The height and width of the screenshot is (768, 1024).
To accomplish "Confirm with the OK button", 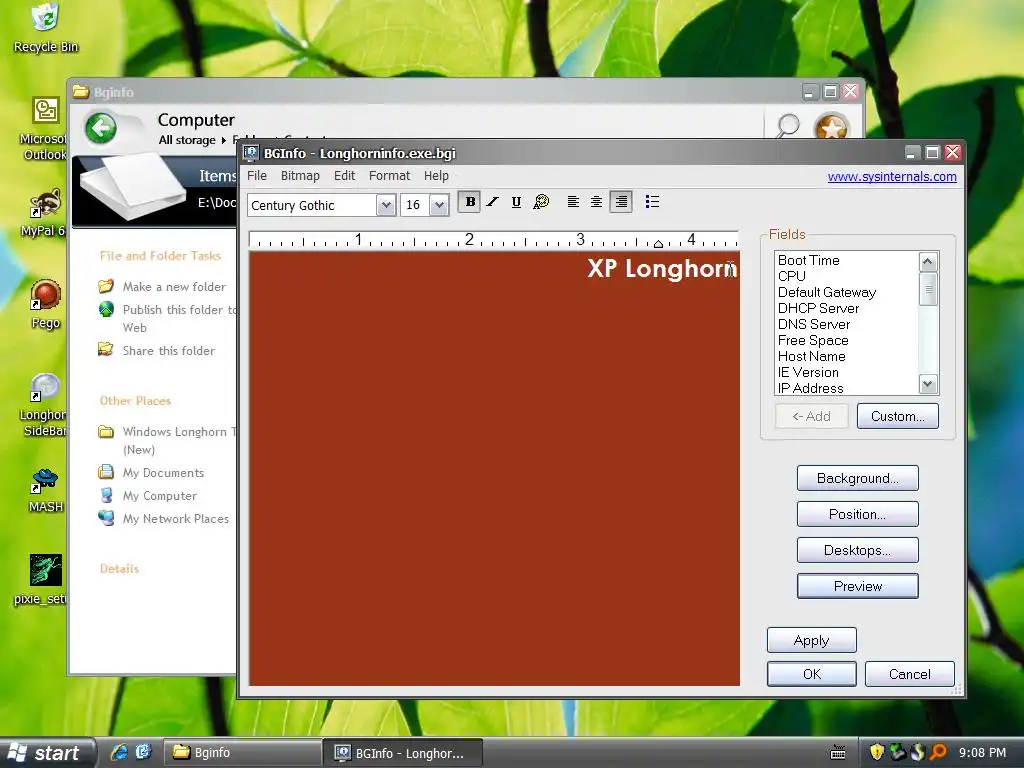I will click(x=811, y=674).
